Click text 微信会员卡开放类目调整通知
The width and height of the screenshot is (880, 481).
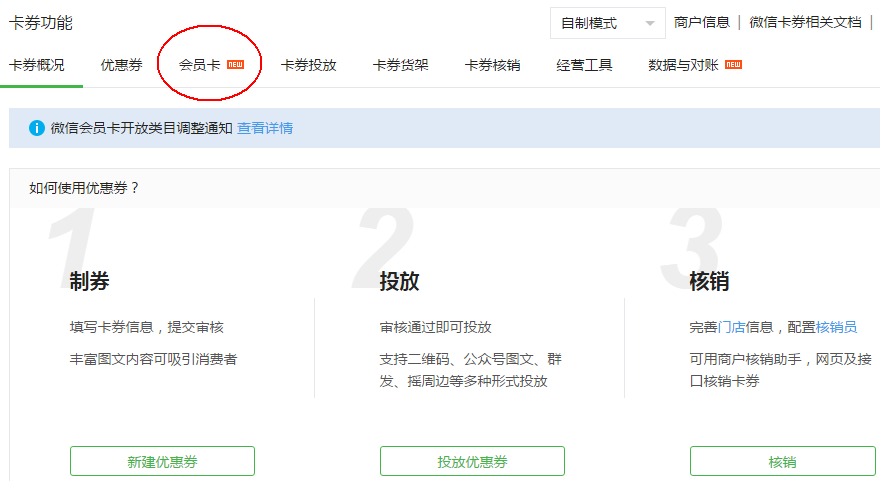point(141,128)
